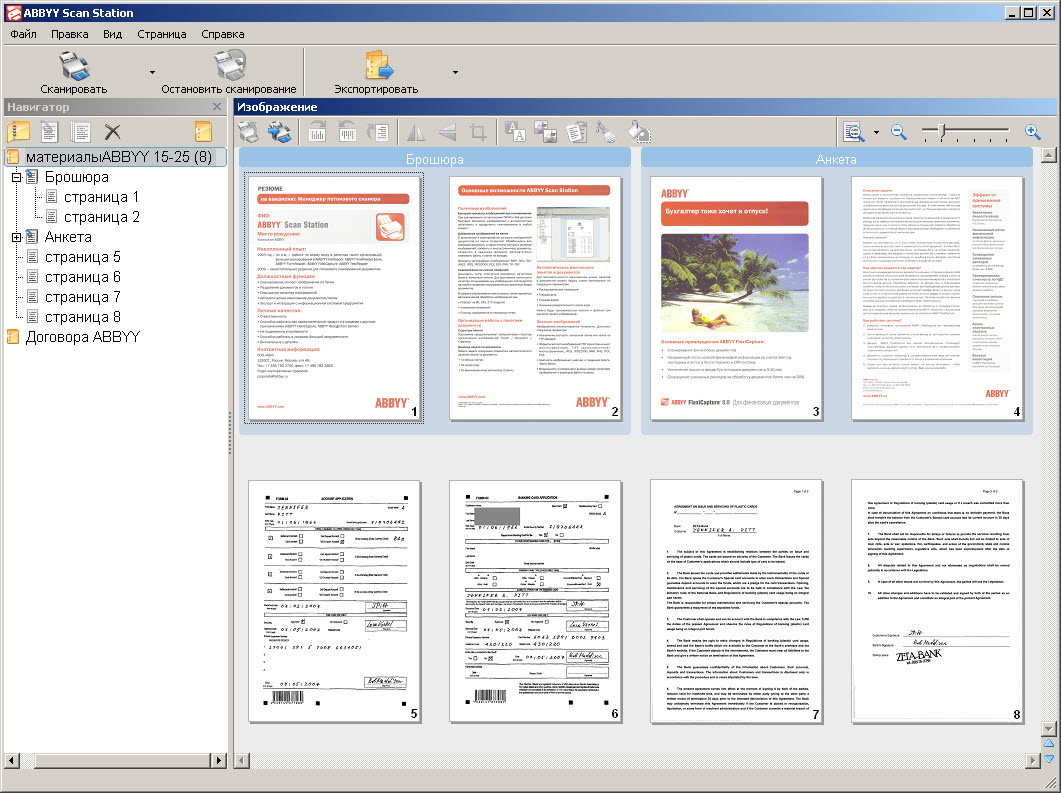Select page thumbnail 2
Viewport: 1061px width, 793px height.
point(535,298)
